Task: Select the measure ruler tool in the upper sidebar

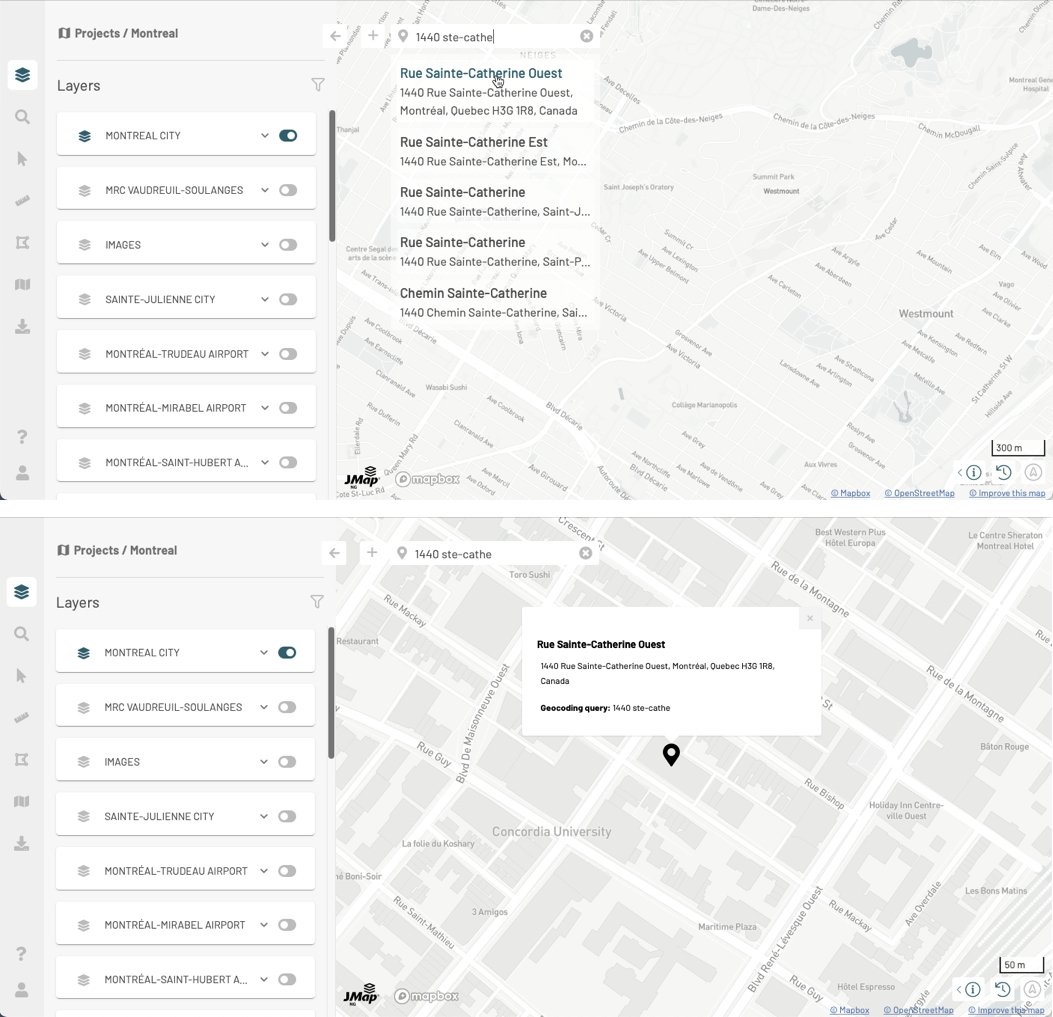Action: click(22, 201)
